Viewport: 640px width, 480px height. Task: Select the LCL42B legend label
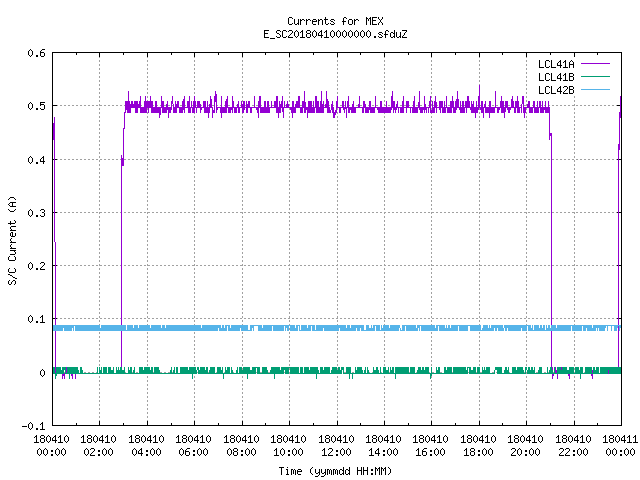[x=556, y=90]
